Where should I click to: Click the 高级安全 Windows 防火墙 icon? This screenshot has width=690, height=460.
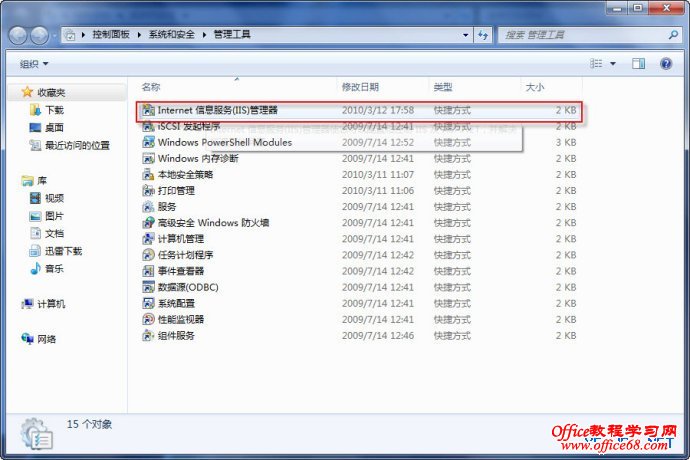coord(149,223)
